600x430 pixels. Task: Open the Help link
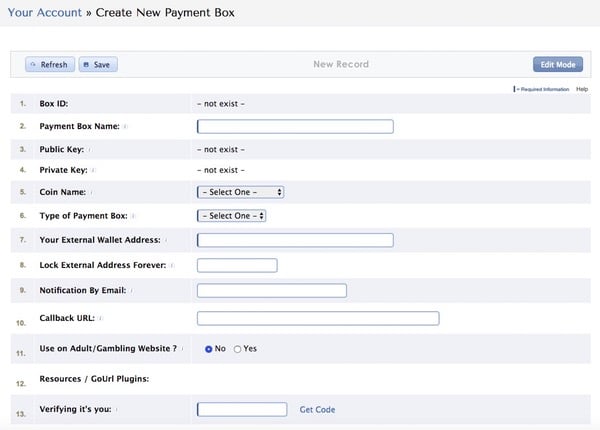pyautogui.click(x=582, y=89)
